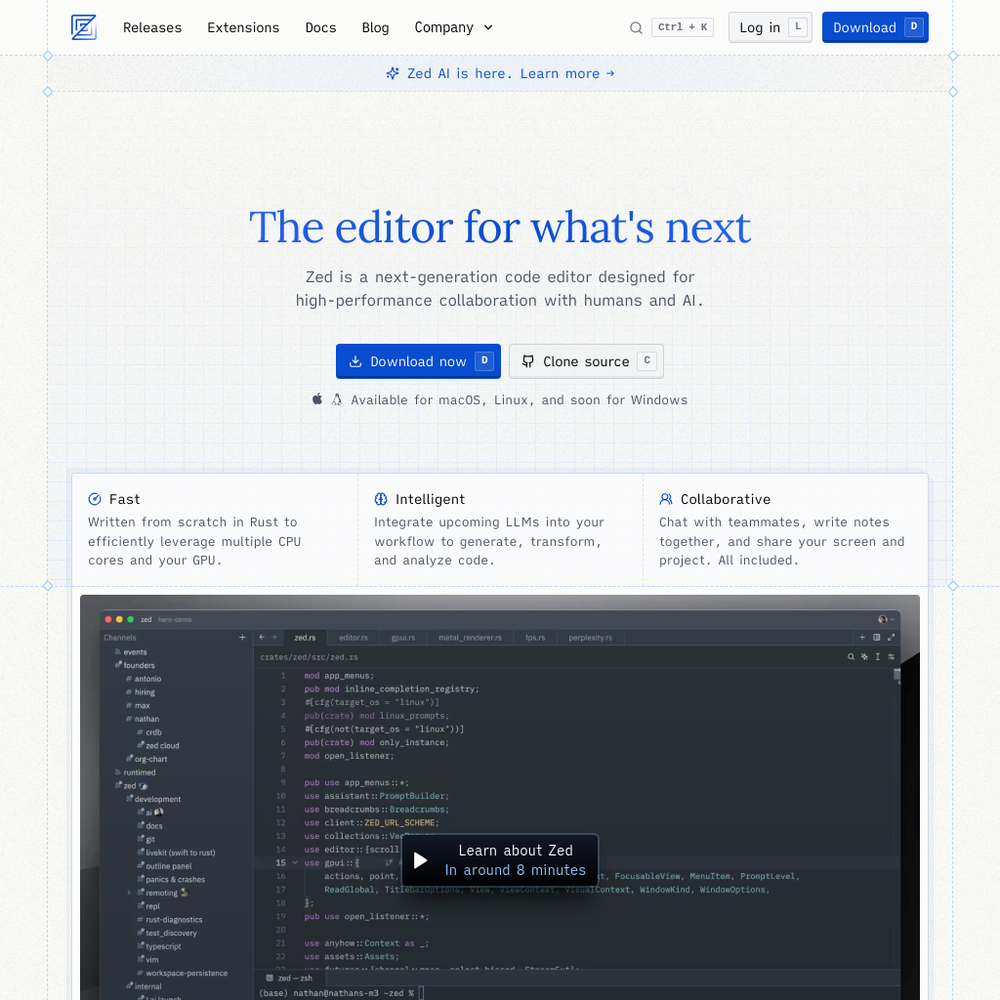
Task: Click the search magnifier icon in header
Action: coord(636,27)
